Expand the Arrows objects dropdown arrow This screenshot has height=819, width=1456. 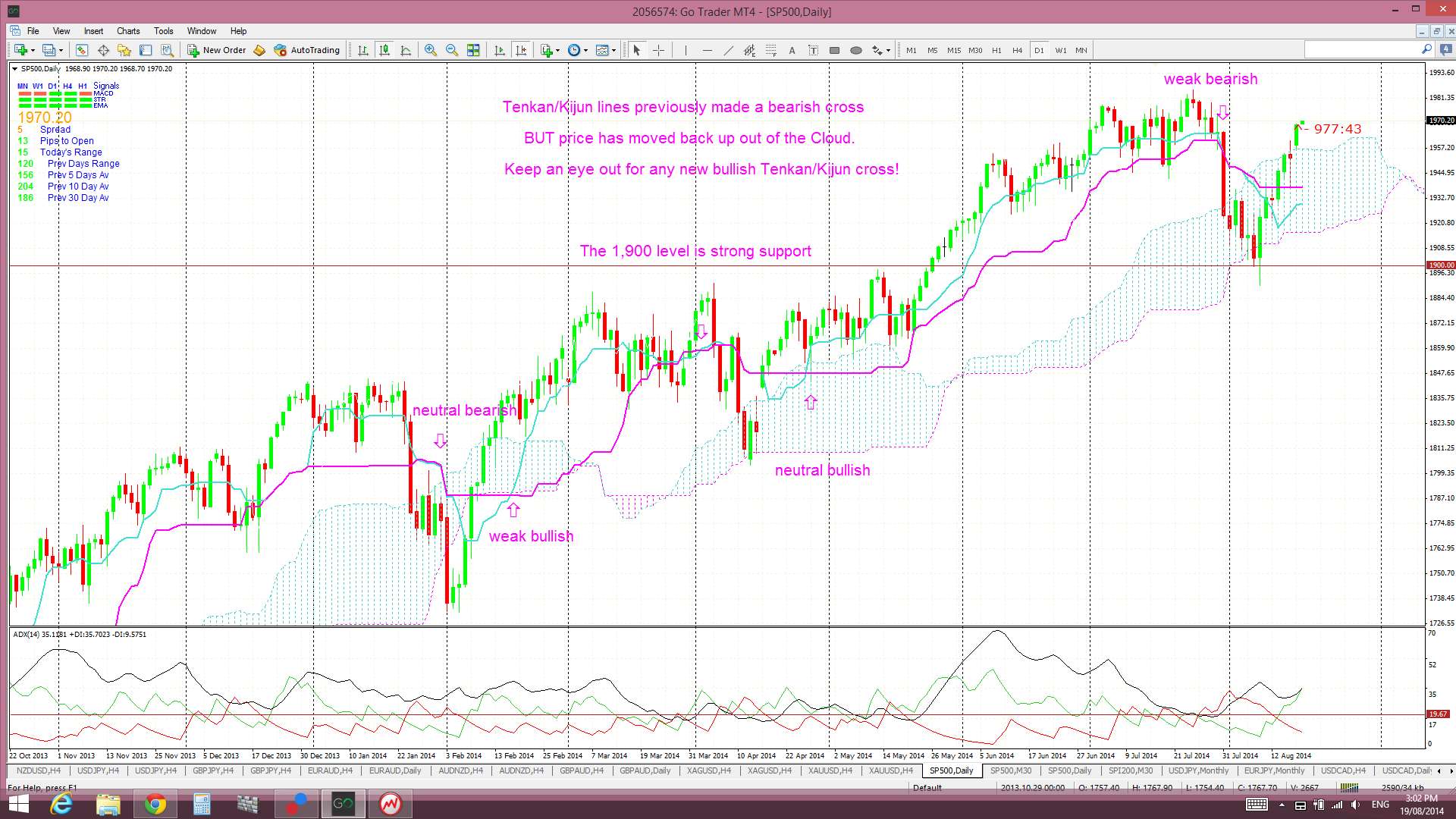888,51
